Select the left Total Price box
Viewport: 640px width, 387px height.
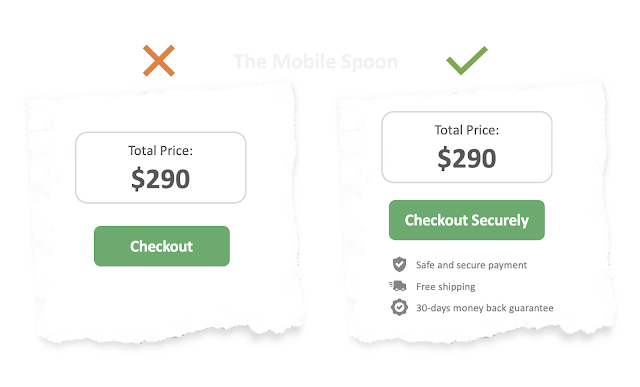tap(160, 167)
